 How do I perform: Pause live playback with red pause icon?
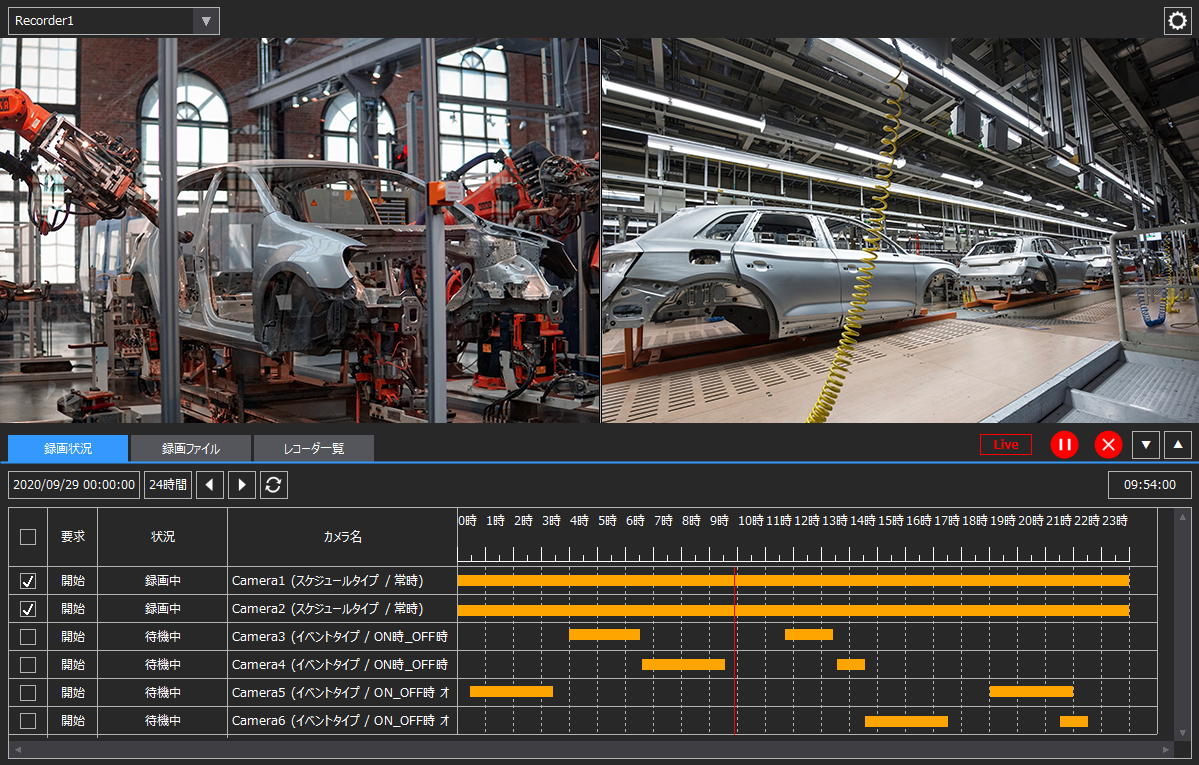pos(1064,444)
